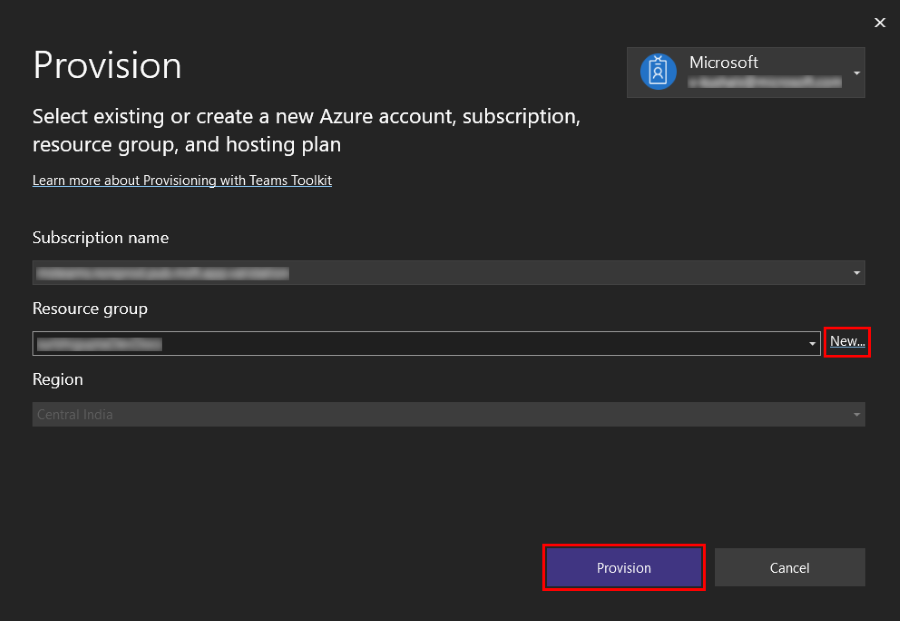The width and height of the screenshot is (900, 621).
Task: Close the Provision dialog window
Action: pos(880,22)
